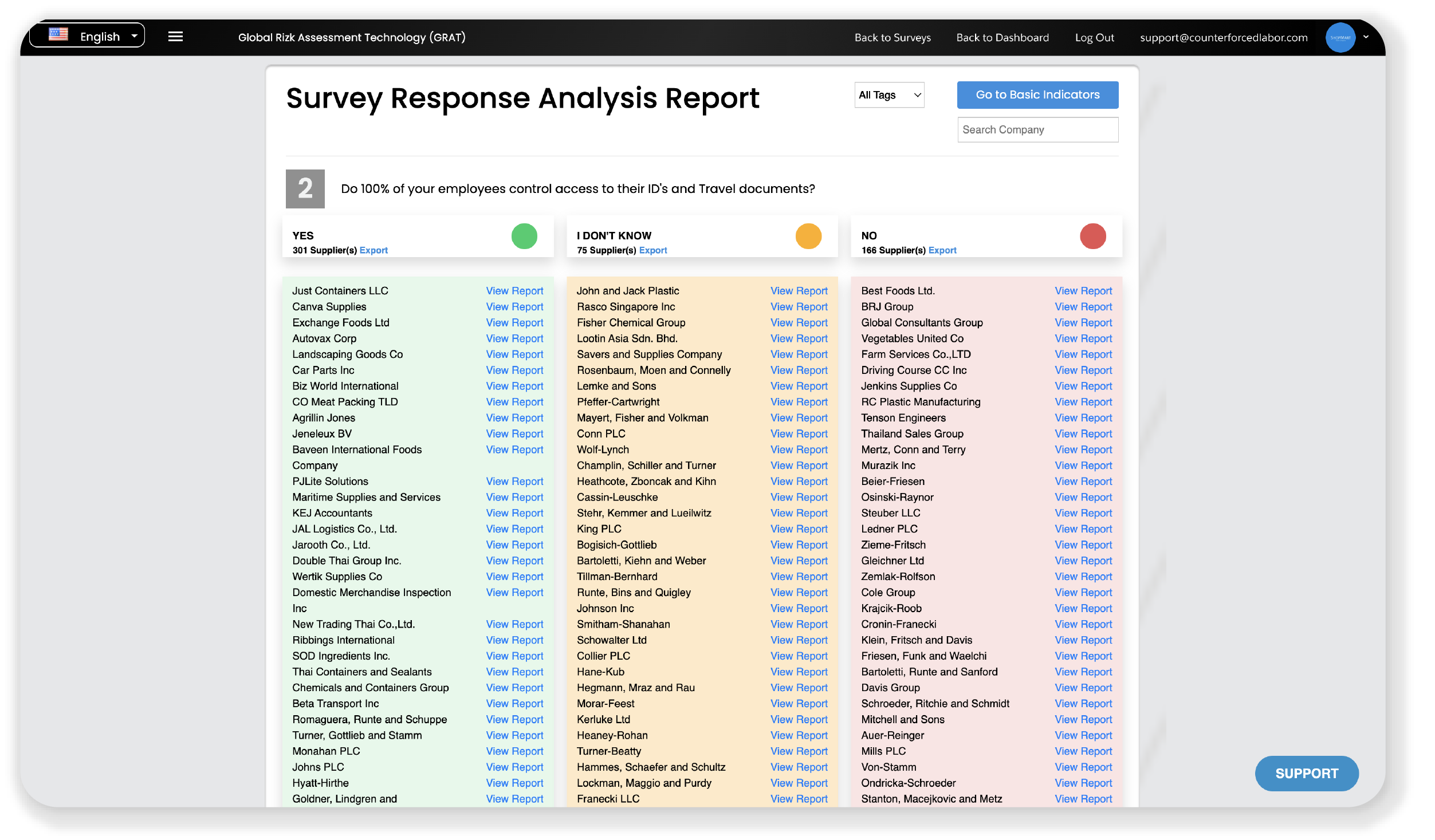Click the green YES status circle

pos(524,236)
